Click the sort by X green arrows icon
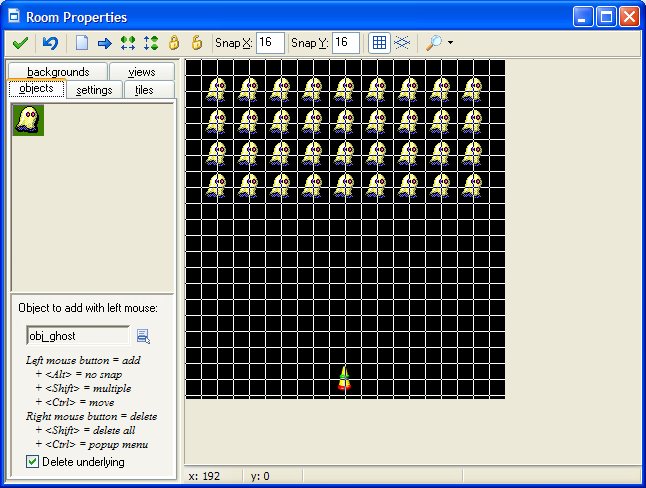Viewport: 646px width, 488px height. tap(128, 43)
